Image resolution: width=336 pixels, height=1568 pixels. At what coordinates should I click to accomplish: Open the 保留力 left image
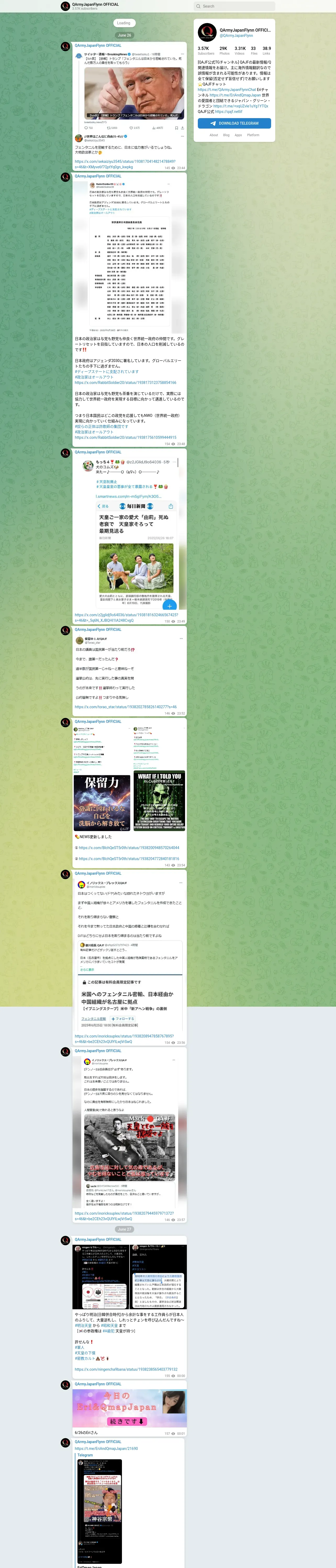tap(102, 779)
